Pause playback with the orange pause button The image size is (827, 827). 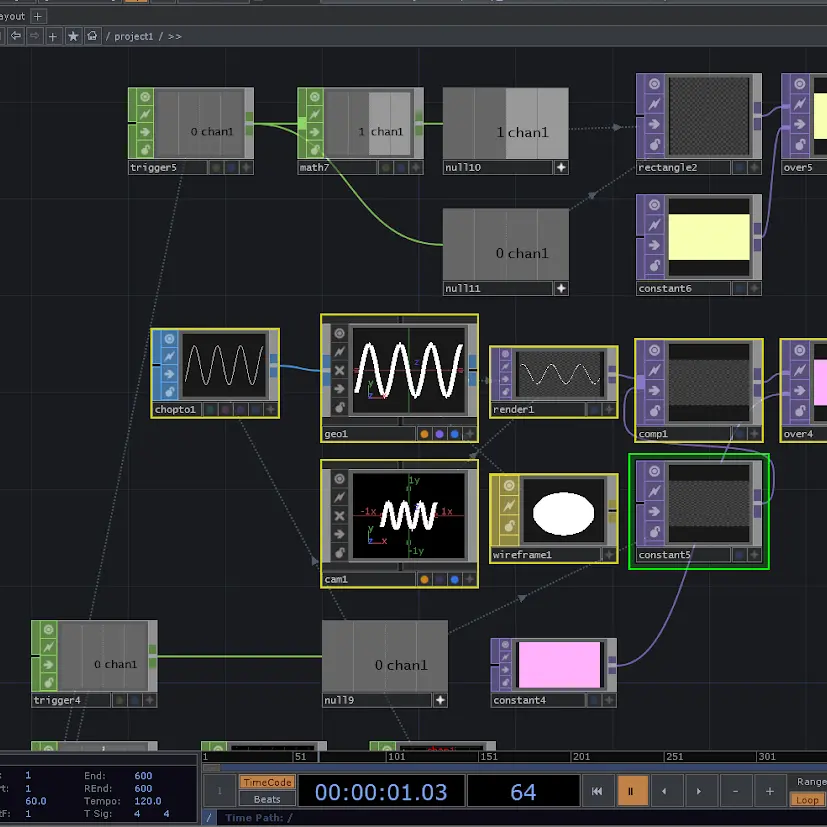[632, 791]
